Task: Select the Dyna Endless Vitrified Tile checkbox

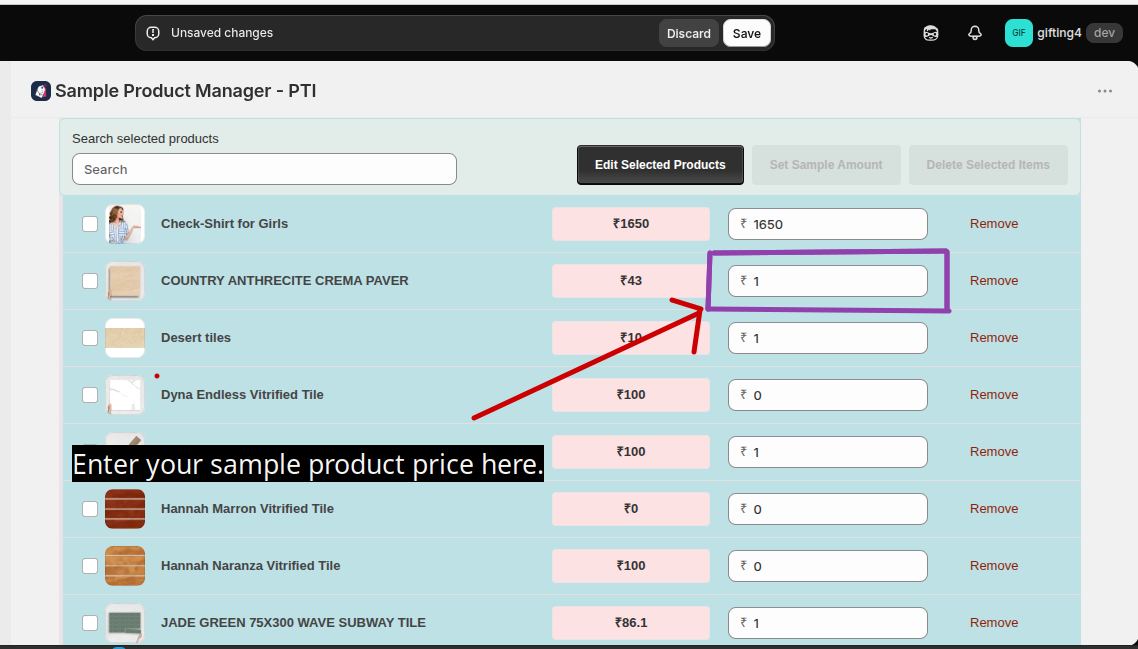Action: (90, 395)
